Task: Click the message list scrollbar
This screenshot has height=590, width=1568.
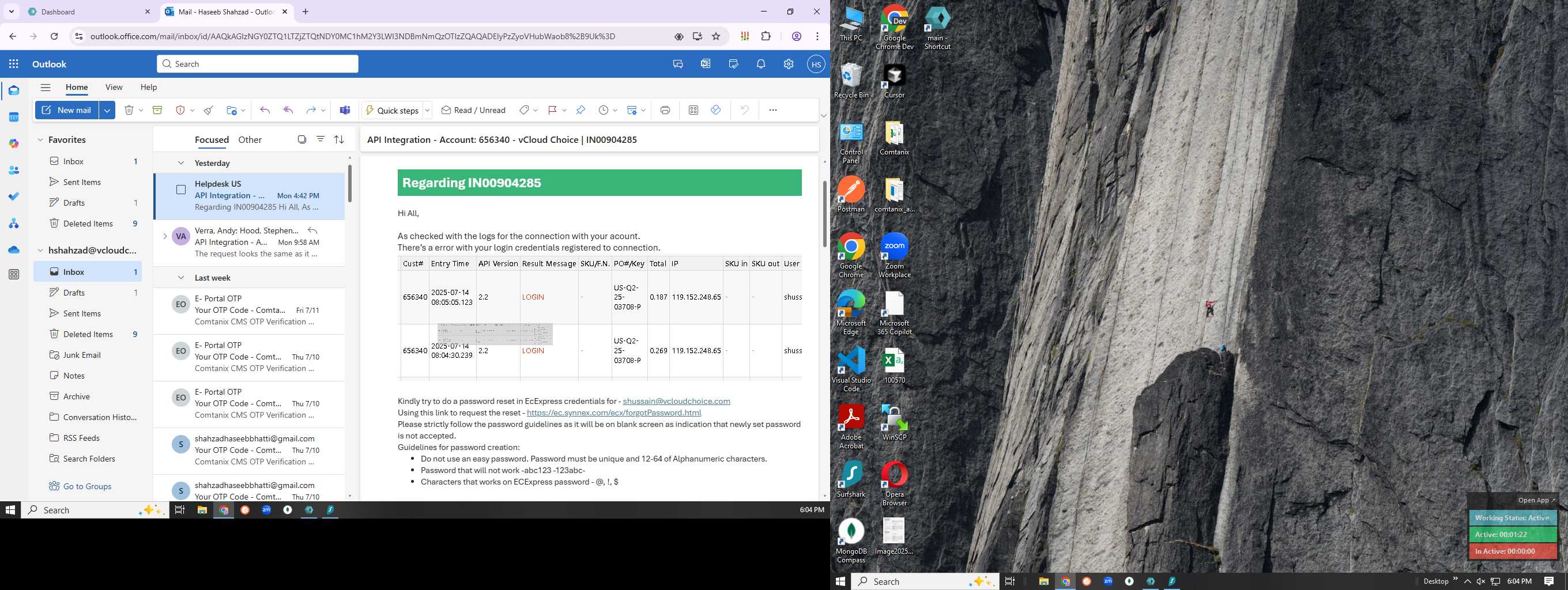Action: pos(349,183)
